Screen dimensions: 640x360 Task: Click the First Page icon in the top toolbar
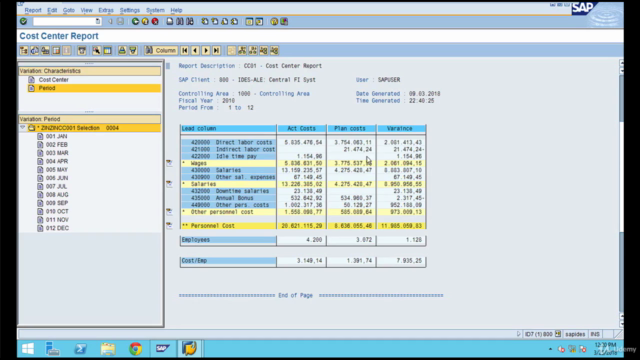point(204,21)
